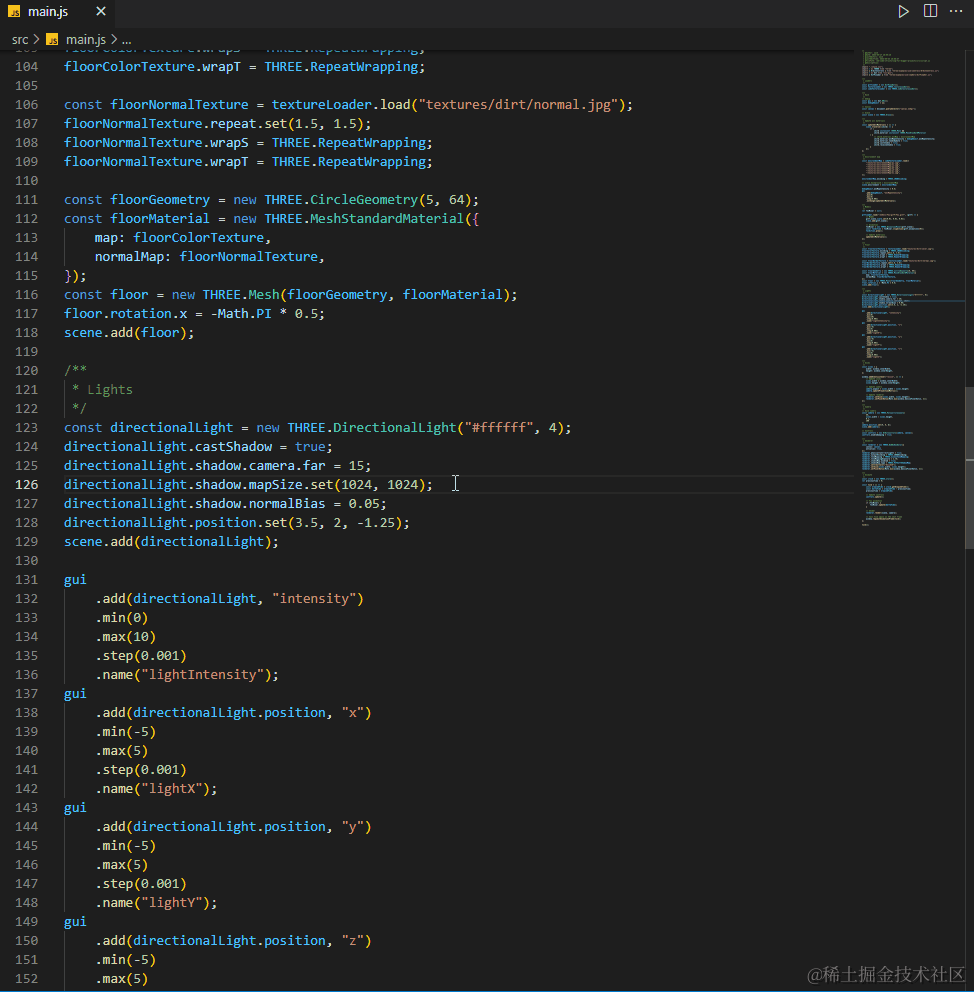Click the opening comment /** on line 120
The height and width of the screenshot is (992, 974).
point(75,371)
